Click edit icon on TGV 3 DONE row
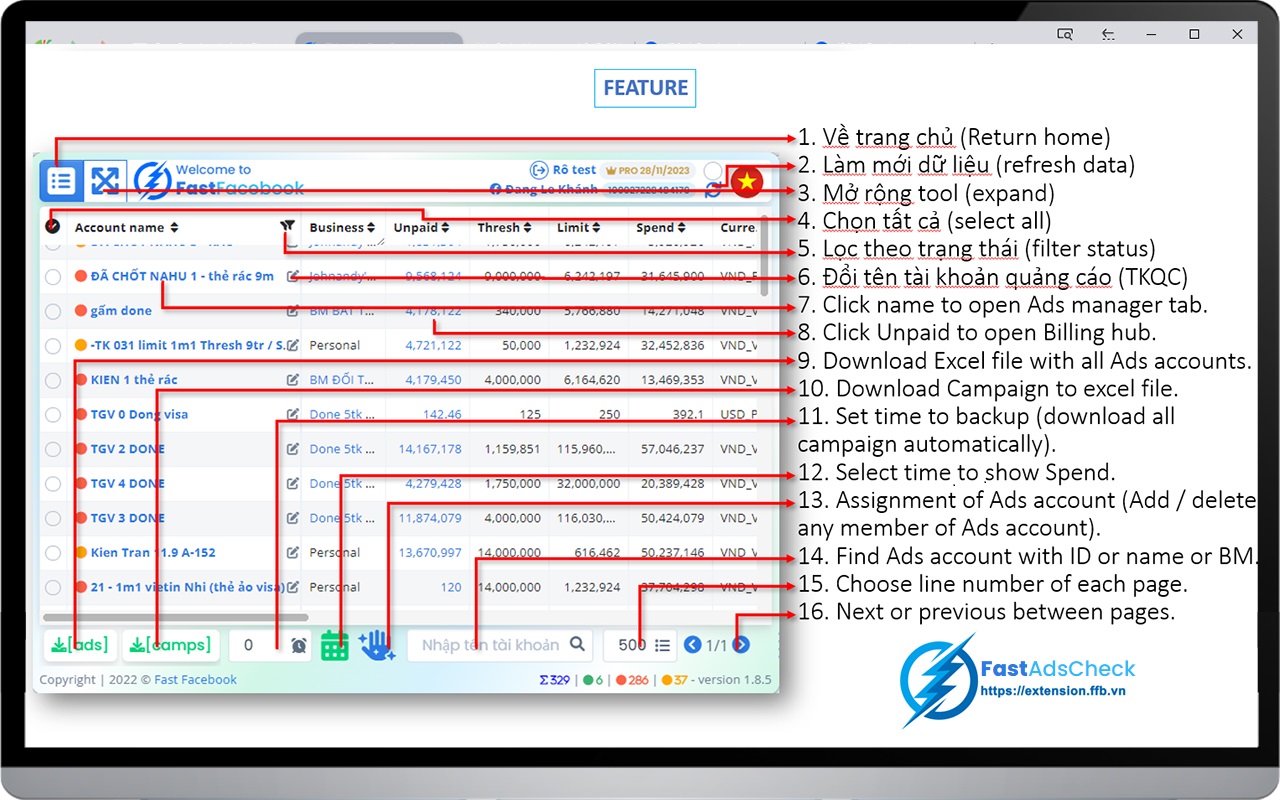 tap(292, 518)
